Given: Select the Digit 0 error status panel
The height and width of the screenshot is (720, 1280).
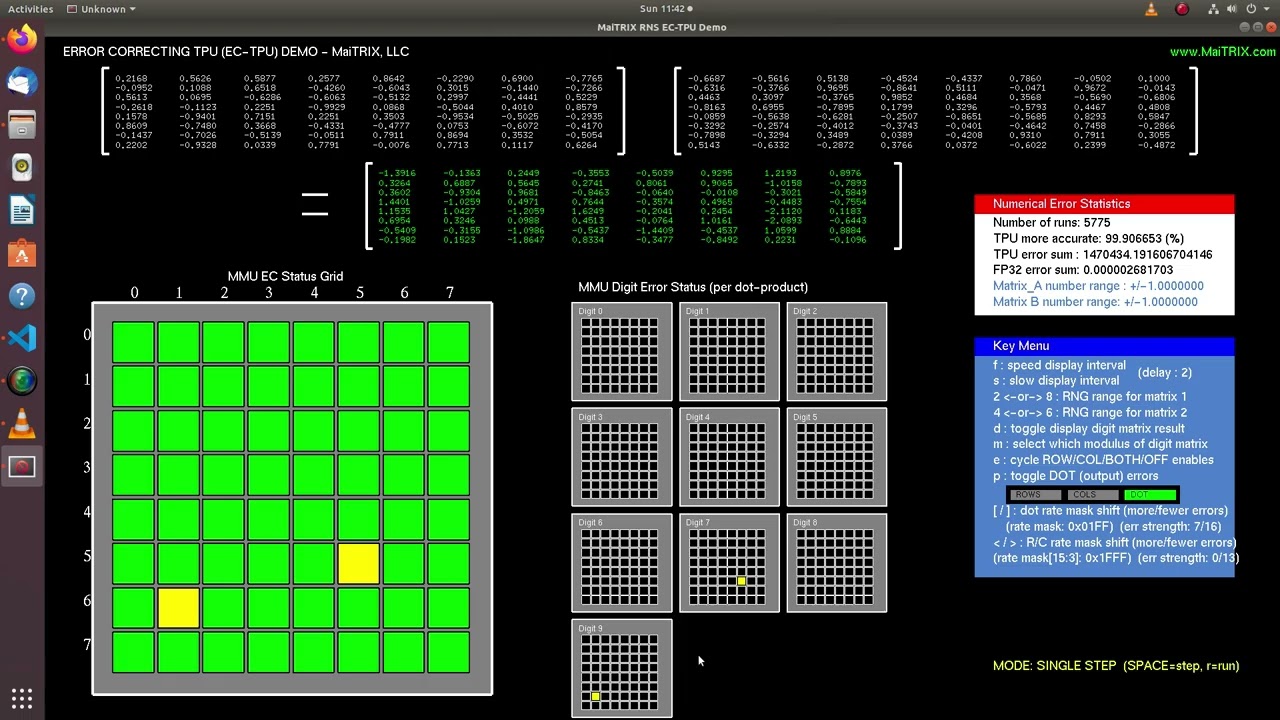Looking at the screenshot, I should click(622, 352).
